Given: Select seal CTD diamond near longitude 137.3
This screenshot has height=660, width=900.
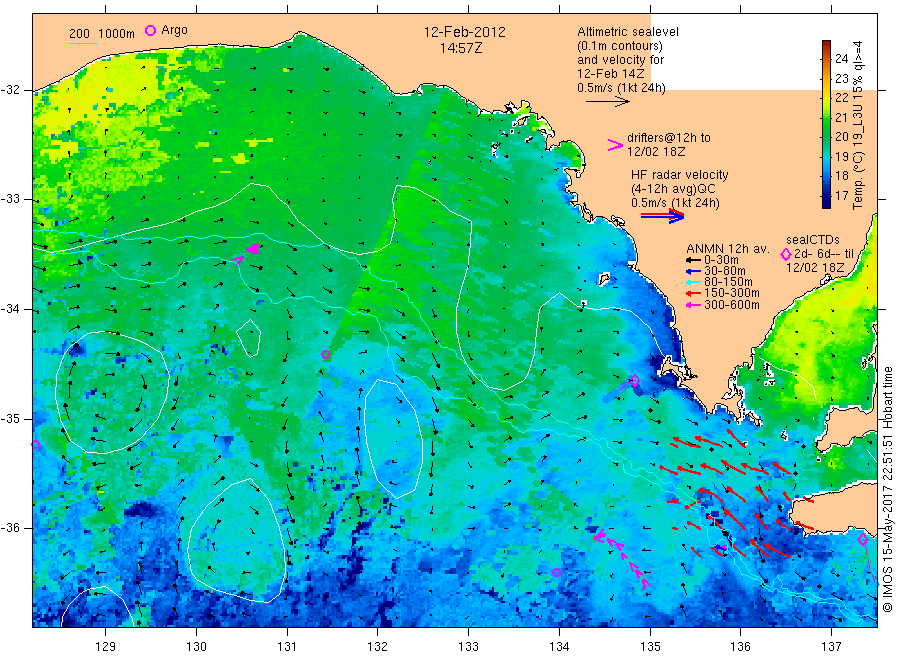Looking at the screenshot, I should 863,539.
